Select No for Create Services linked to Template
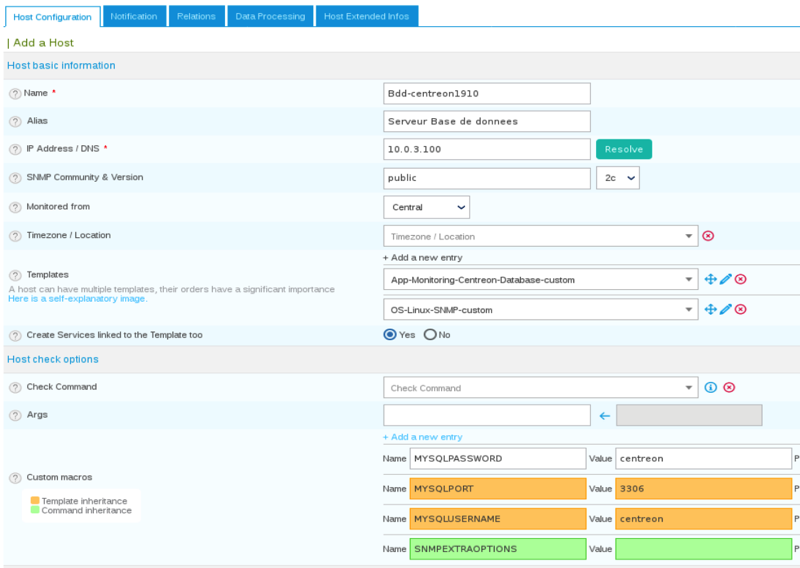The image size is (800, 568). click(430, 335)
